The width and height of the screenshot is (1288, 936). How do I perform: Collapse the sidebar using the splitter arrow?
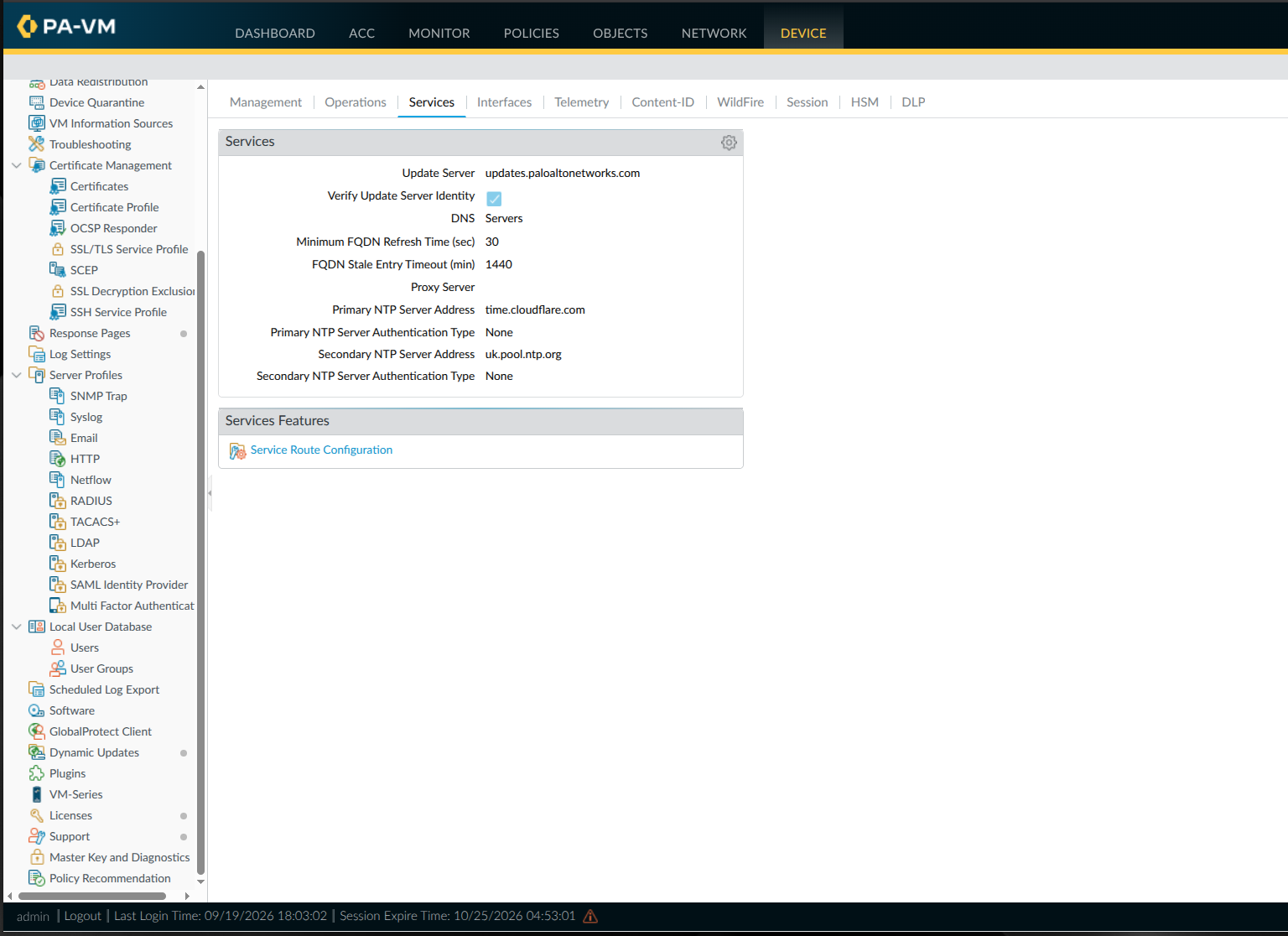(x=210, y=493)
